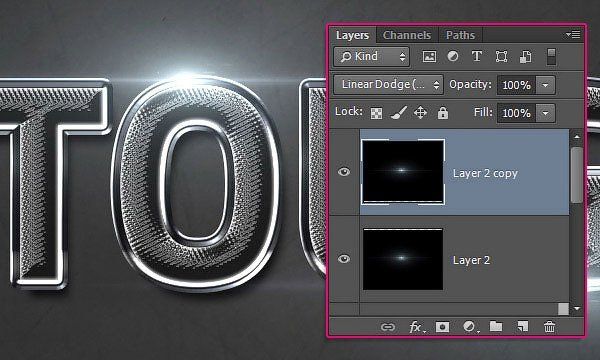
Task: Open the Linear Dodge blend mode dropdown
Action: click(x=388, y=85)
